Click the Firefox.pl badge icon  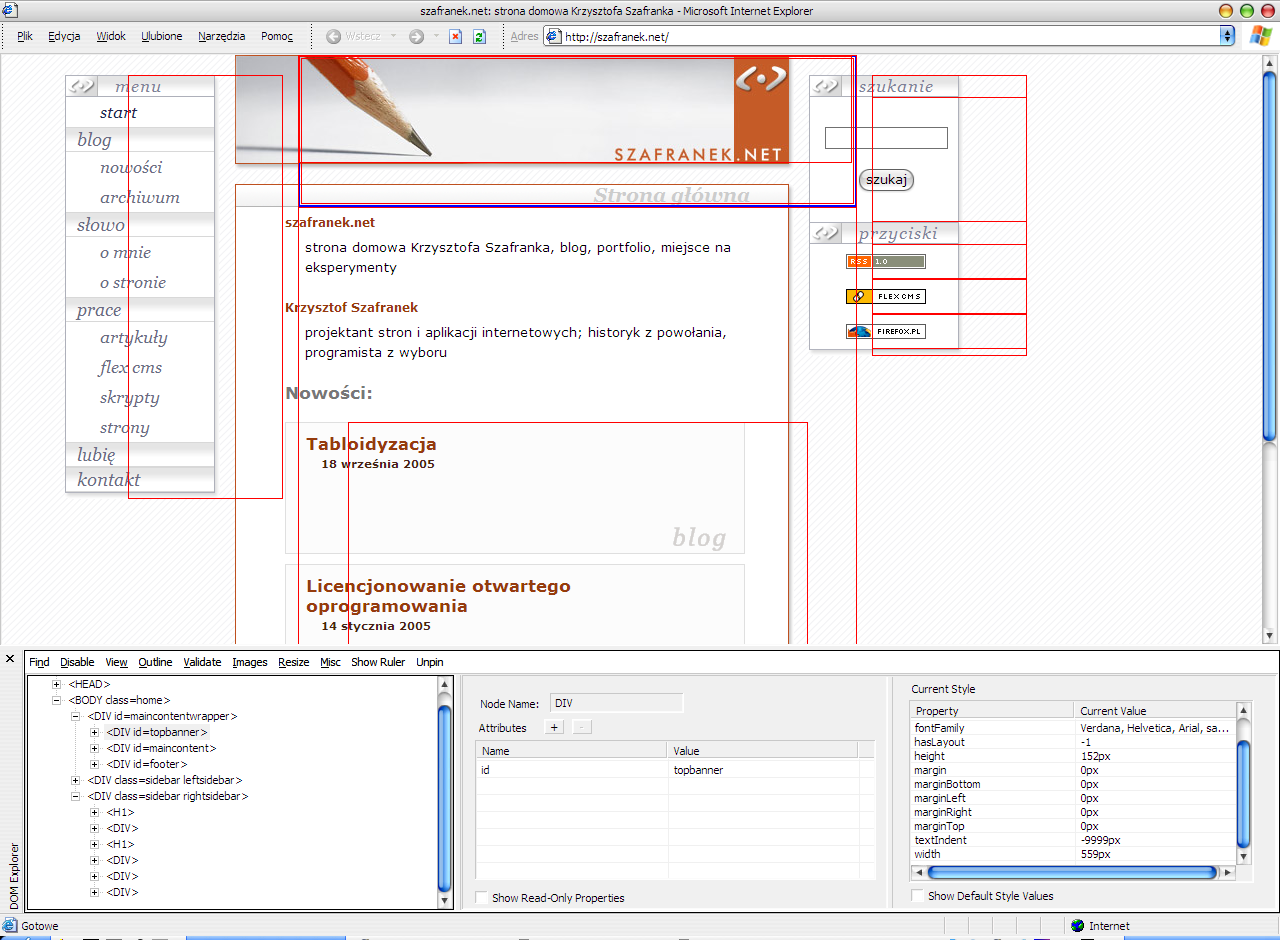[885, 331]
